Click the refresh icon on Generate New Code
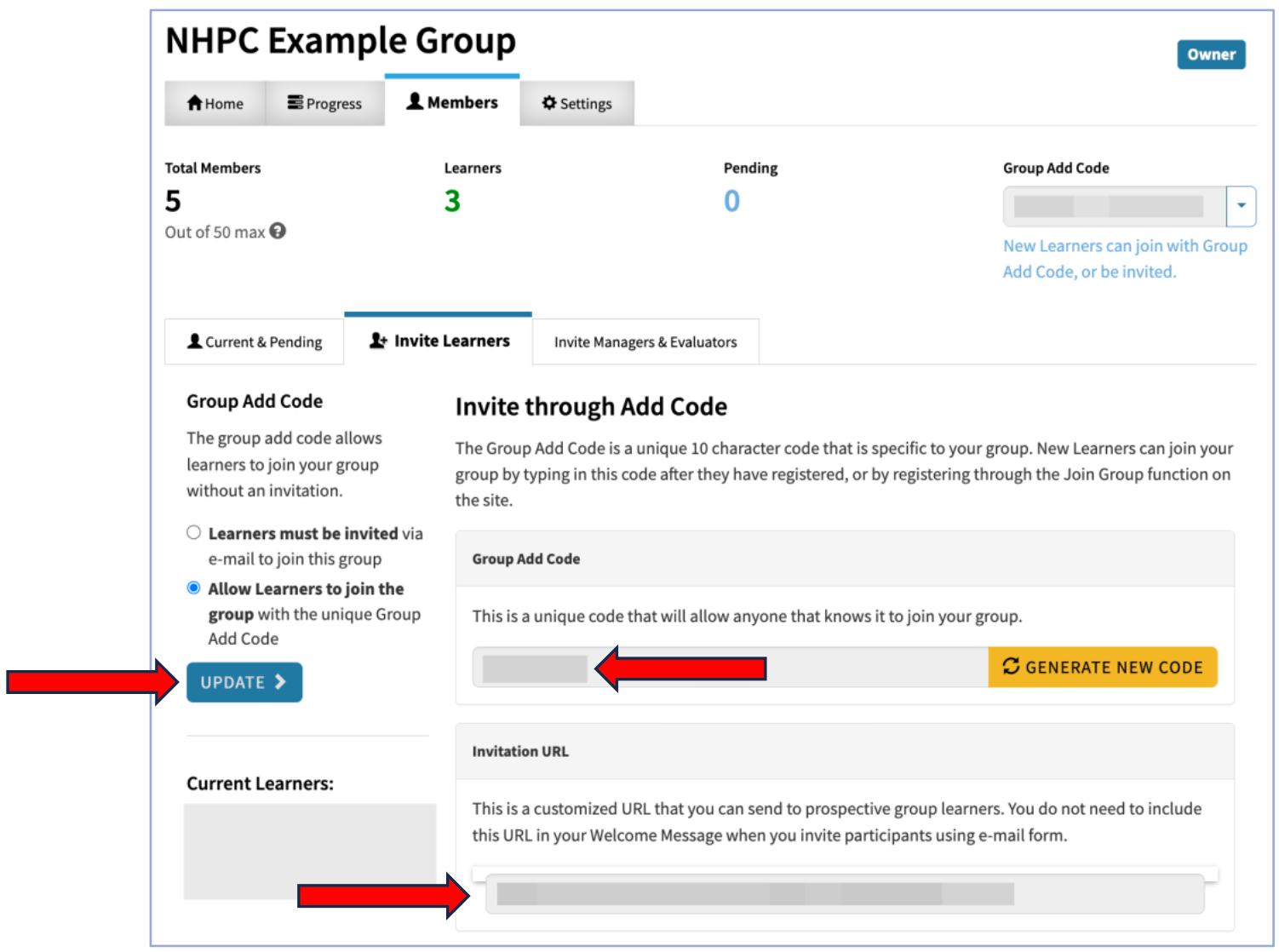1279x952 pixels. pyautogui.click(x=1011, y=667)
